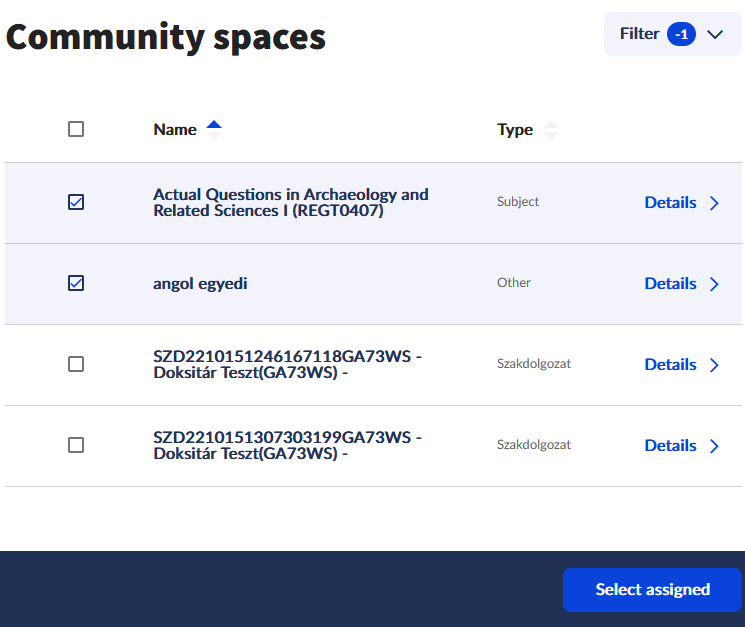Click the Type column sort arrow icon

551,130
